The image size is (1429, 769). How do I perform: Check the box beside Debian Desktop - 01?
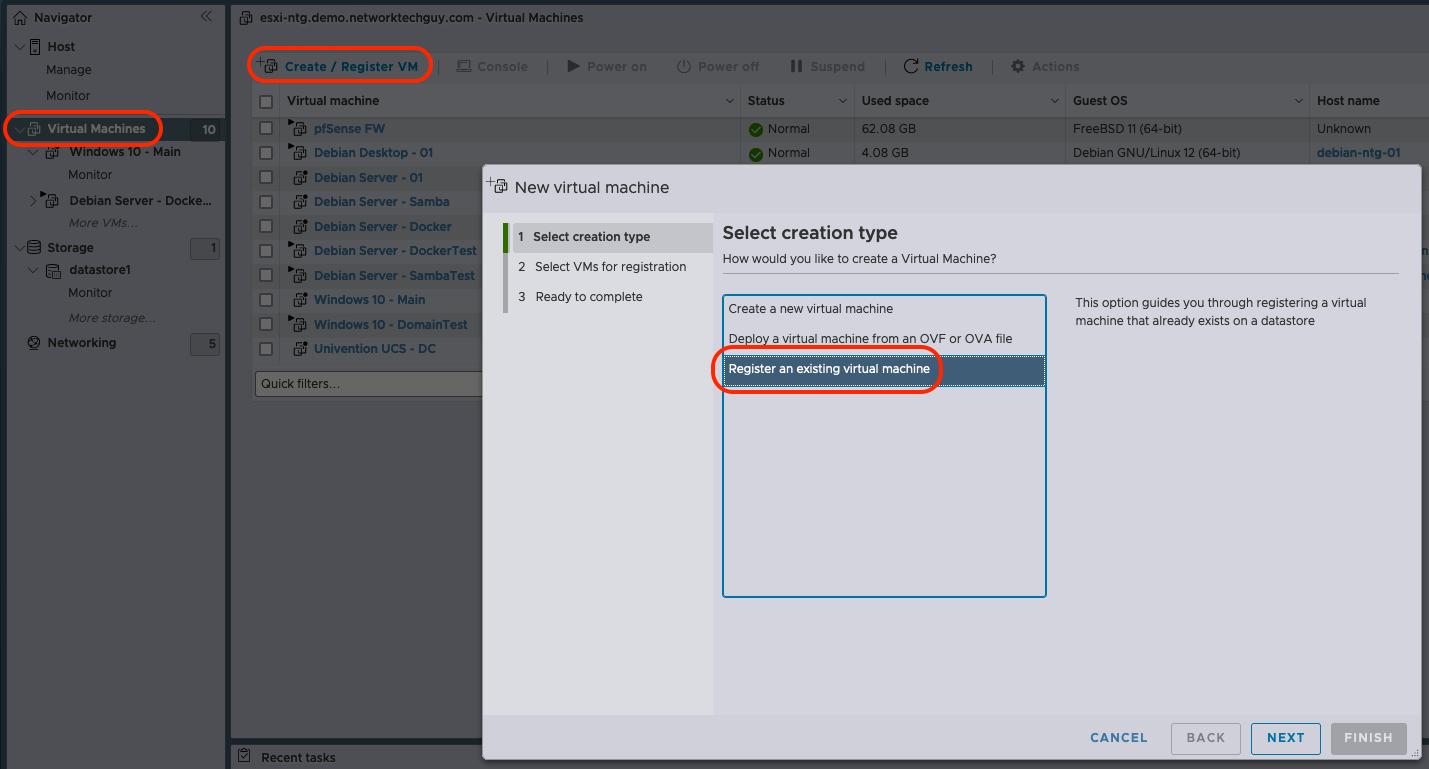click(x=266, y=153)
